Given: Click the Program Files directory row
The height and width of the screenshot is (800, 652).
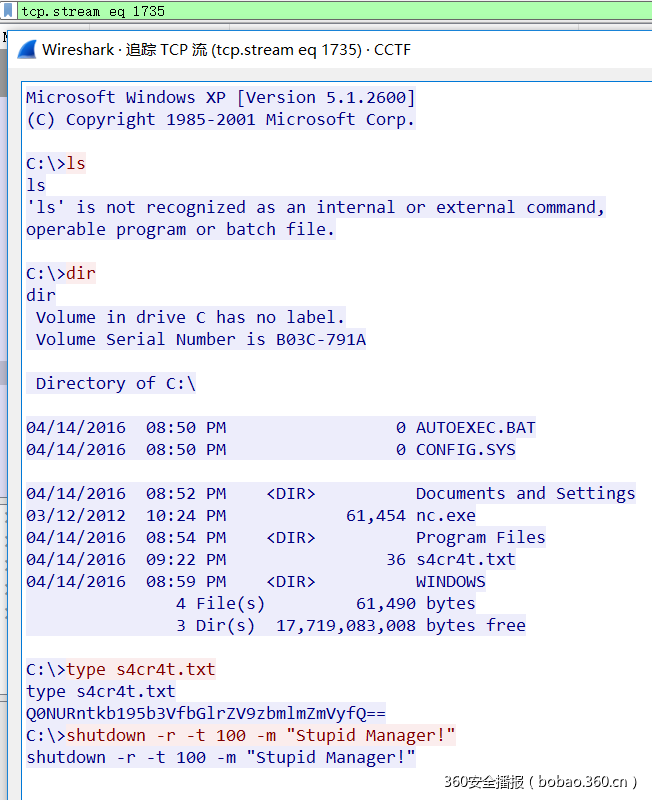Looking at the screenshot, I should coord(286,537).
